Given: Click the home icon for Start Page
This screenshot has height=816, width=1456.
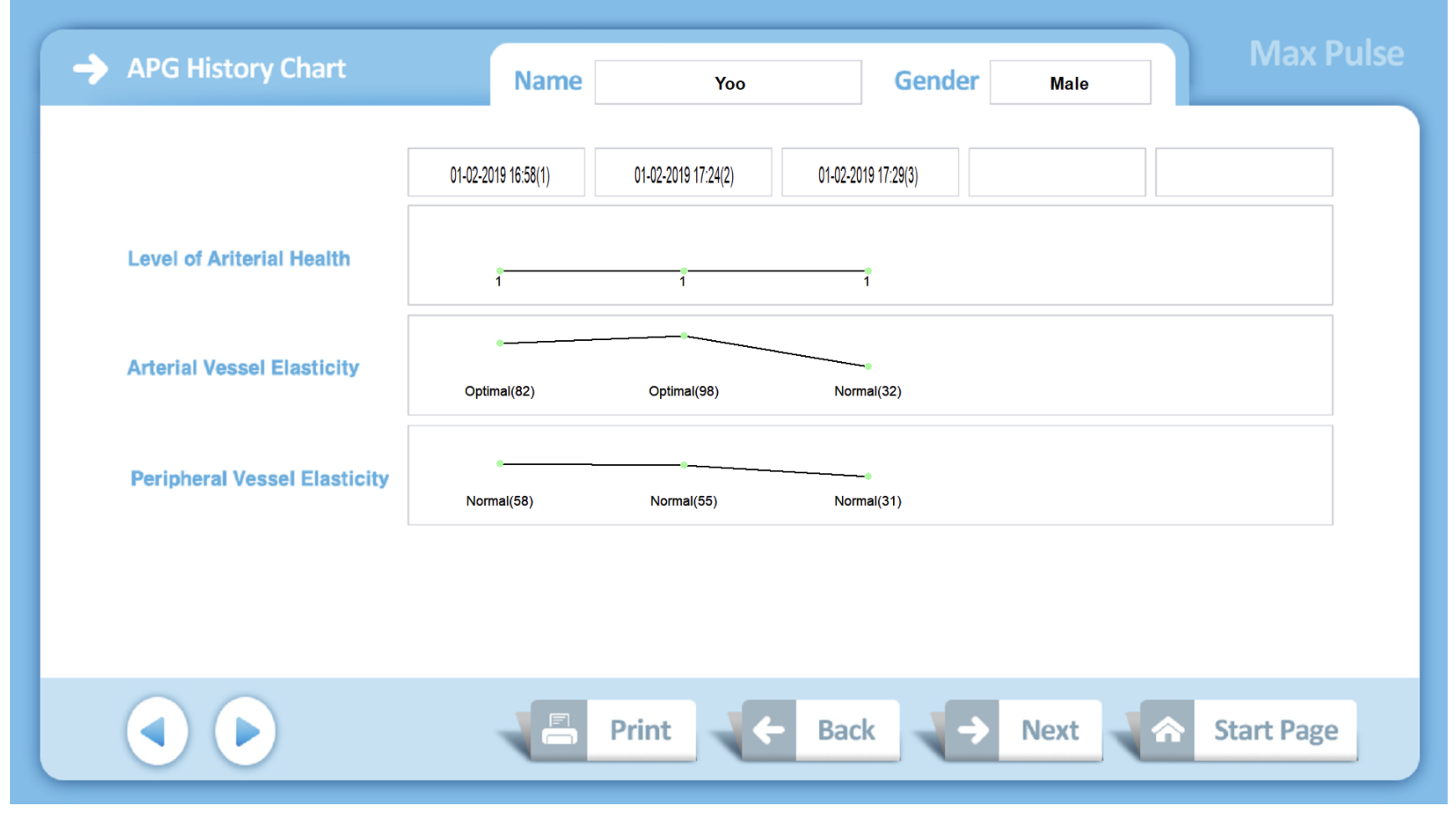Looking at the screenshot, I should pos(1167,730).
